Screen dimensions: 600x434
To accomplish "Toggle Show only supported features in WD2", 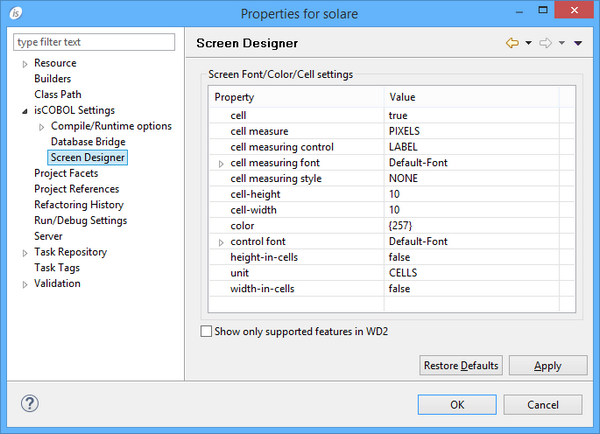I will pos(207,331).
